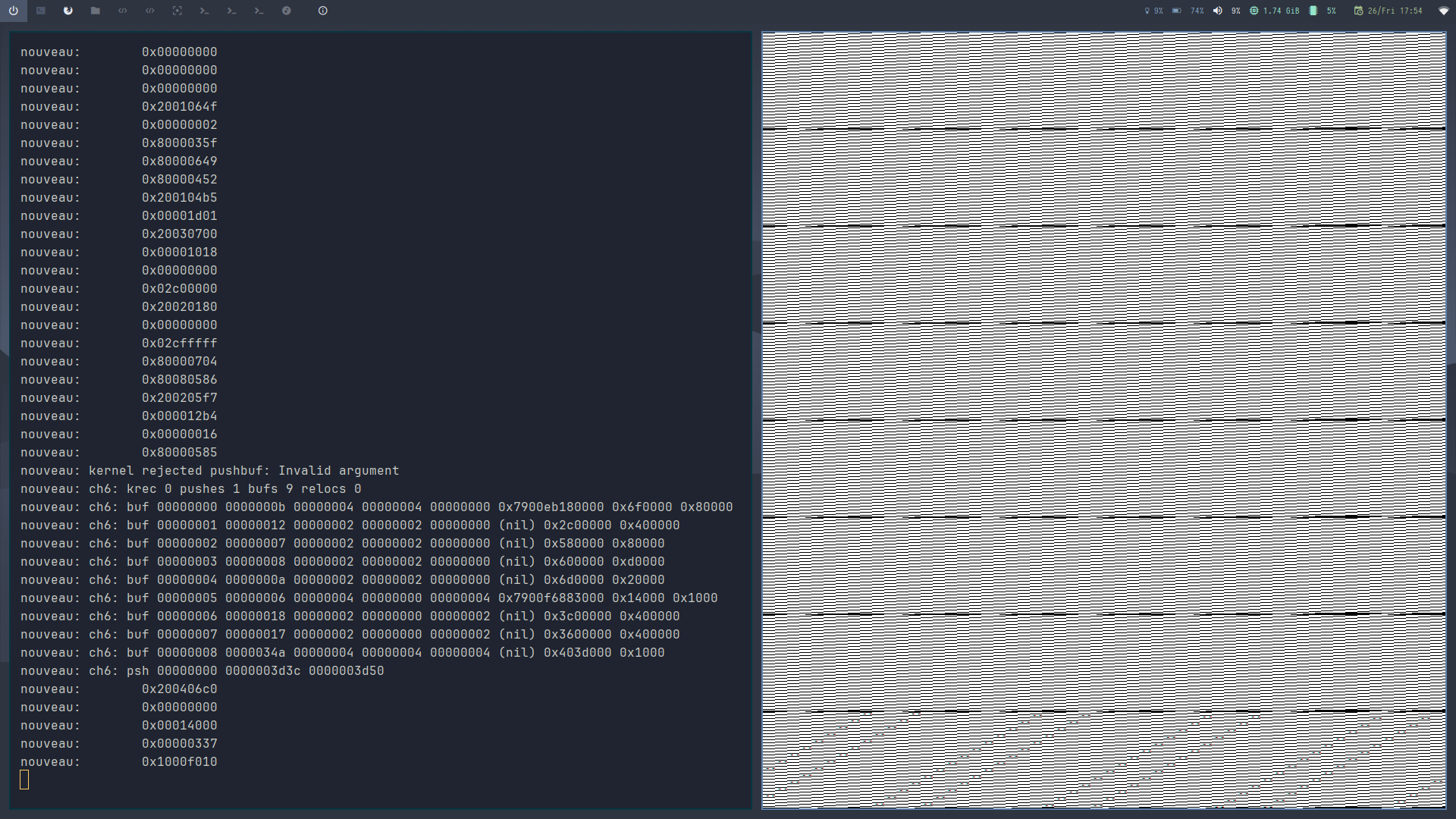1456x819 pixels.
Task: Open the music note circle icon
Action: click(x=287, y=11)
